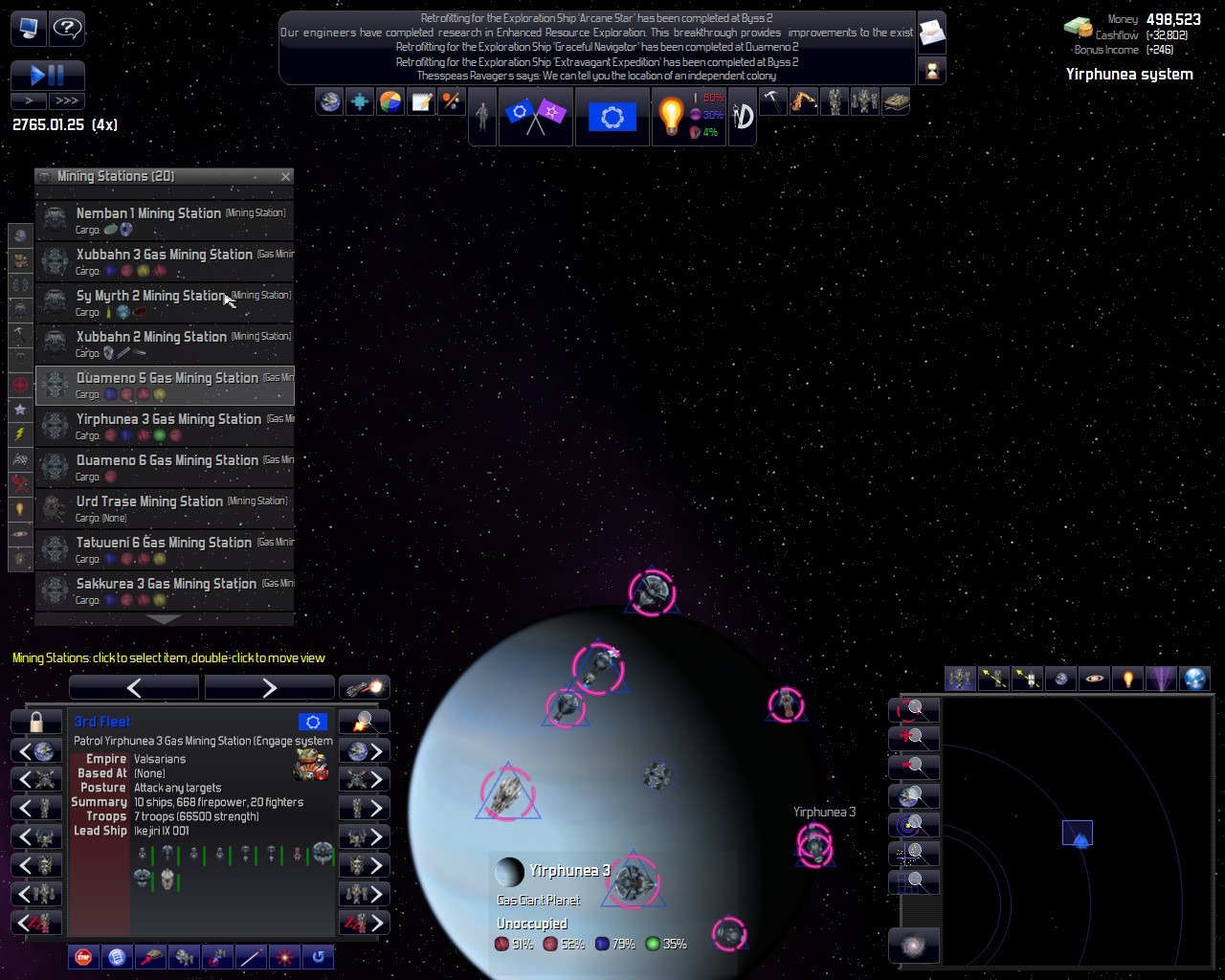1225x980 pixels.
Task: Zoom to sector grid magnifier button
Action: (x=914, y=881)
